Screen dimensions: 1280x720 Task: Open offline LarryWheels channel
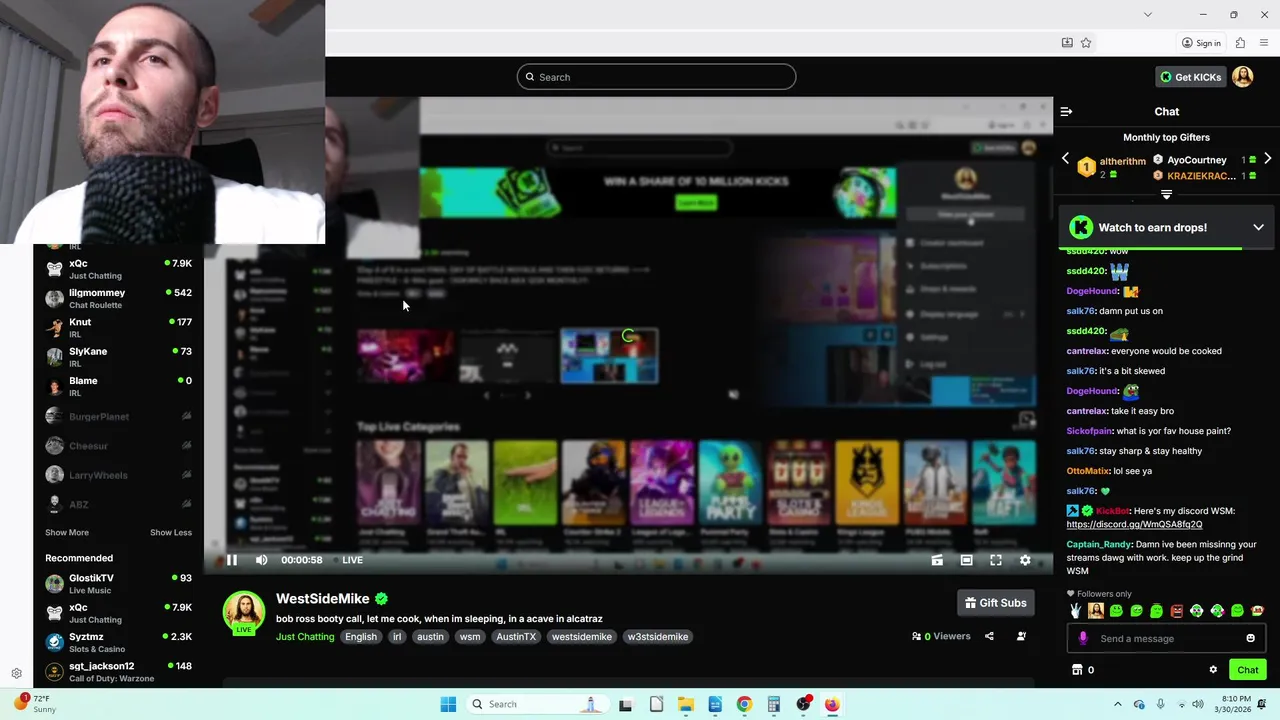point(118,475)
